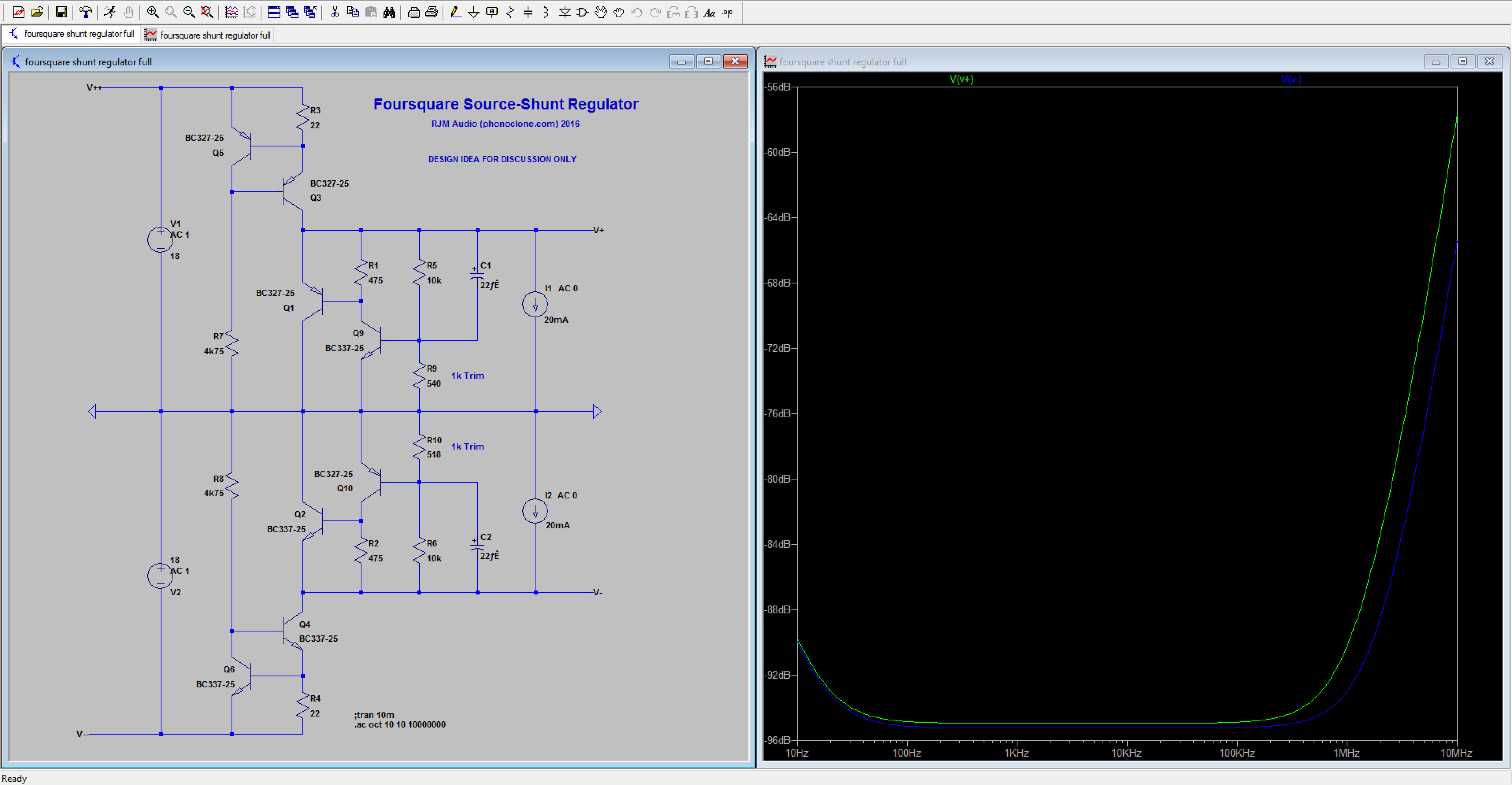Place a resistor component
Screen dimensions: 1512x785
click(510, 12)
